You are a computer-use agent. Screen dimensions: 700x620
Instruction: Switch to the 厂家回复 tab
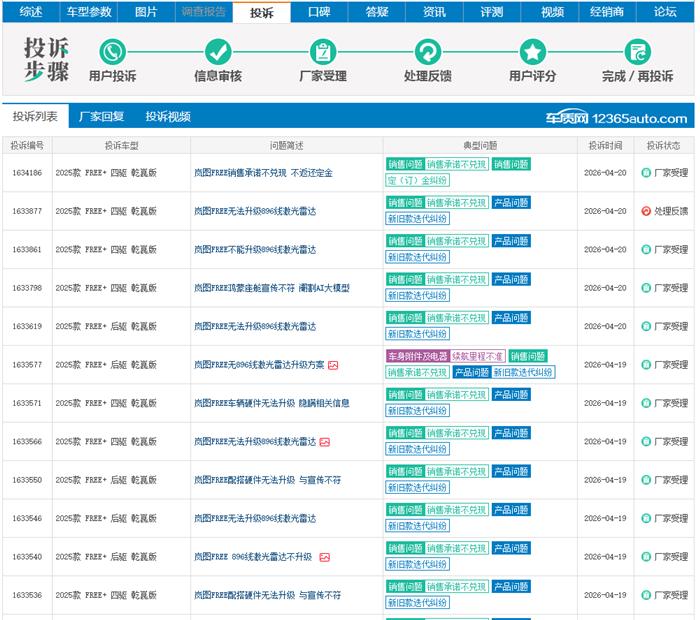(x=101, y=117)
